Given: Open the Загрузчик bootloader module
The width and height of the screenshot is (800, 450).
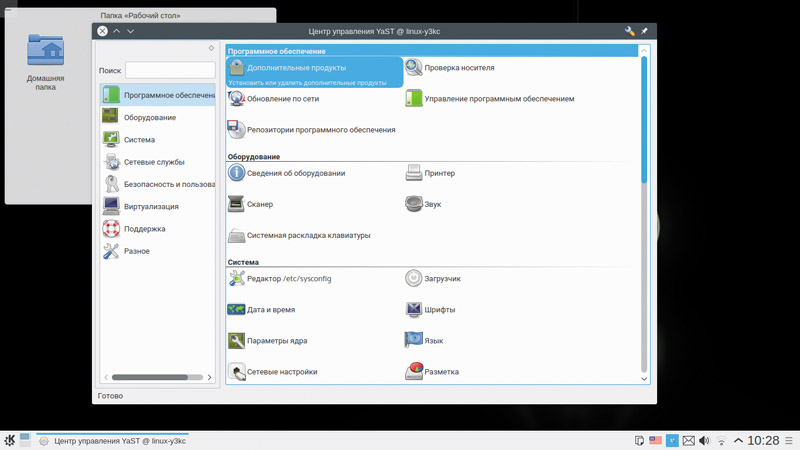Looking at the screenshot, I should coord(433,279).
